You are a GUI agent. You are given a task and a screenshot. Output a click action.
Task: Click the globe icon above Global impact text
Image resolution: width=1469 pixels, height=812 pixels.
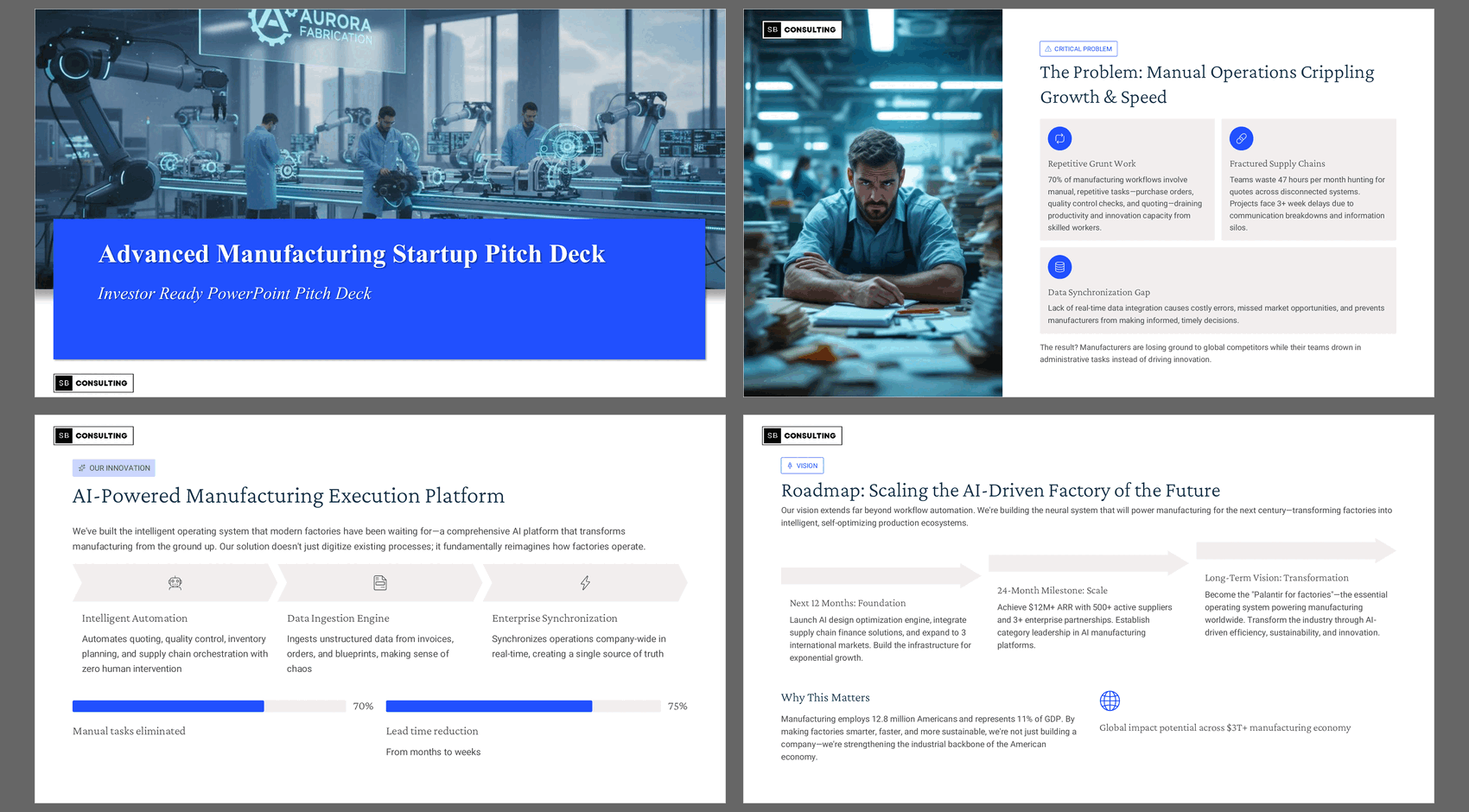[1110, 701]
